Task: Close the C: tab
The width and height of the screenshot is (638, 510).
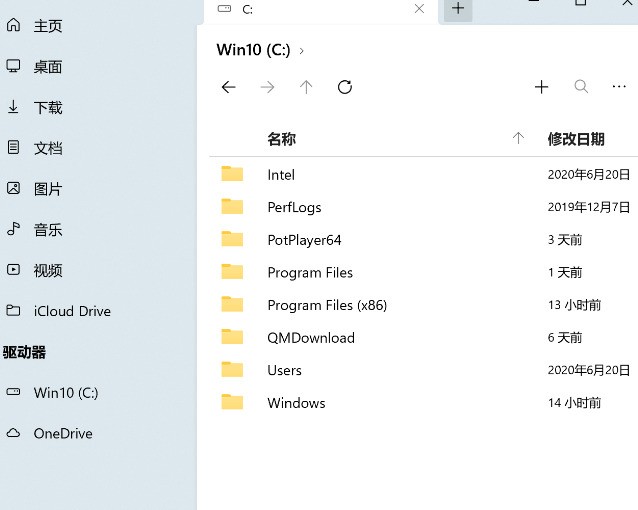Action: click(419, 9)
